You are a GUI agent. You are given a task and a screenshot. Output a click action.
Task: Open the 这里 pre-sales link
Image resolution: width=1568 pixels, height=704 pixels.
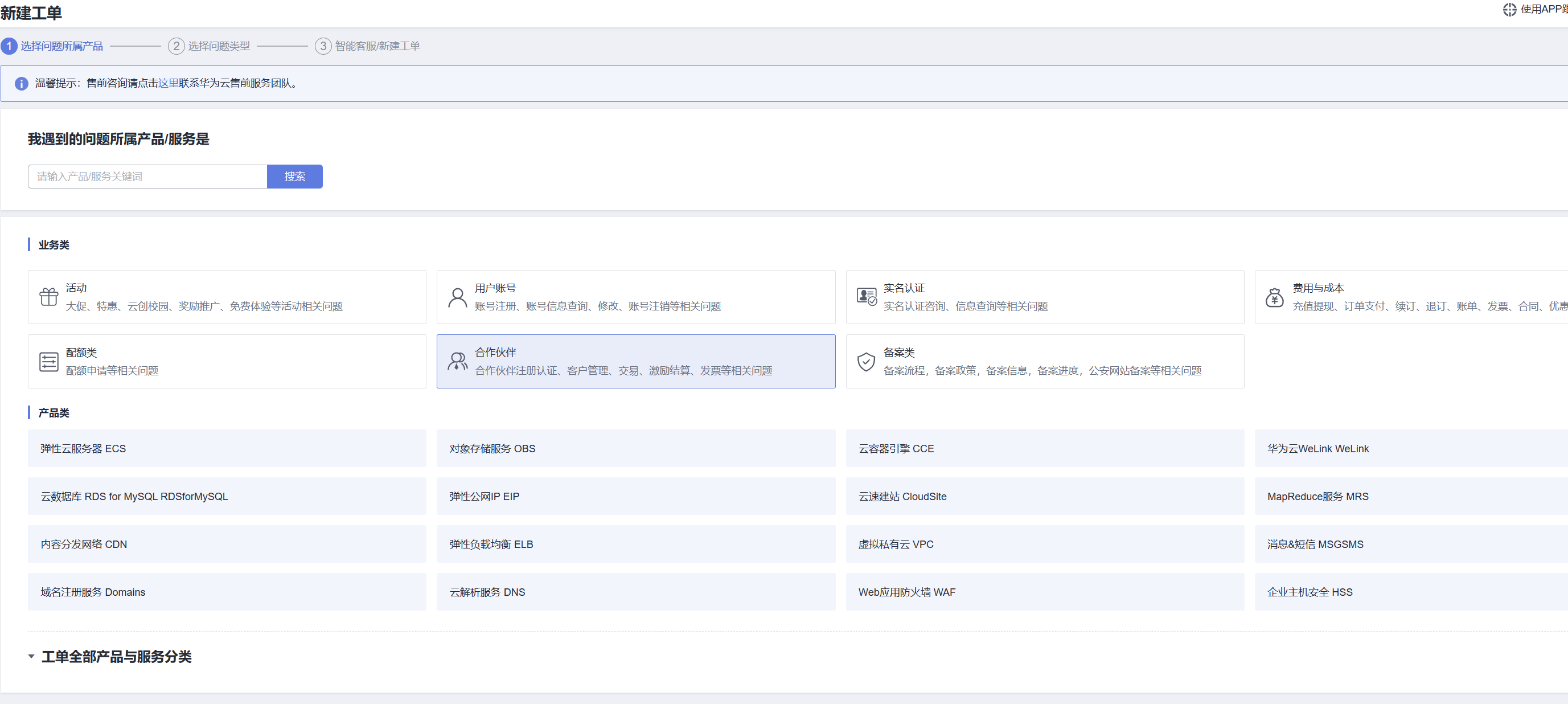[169, 83]
